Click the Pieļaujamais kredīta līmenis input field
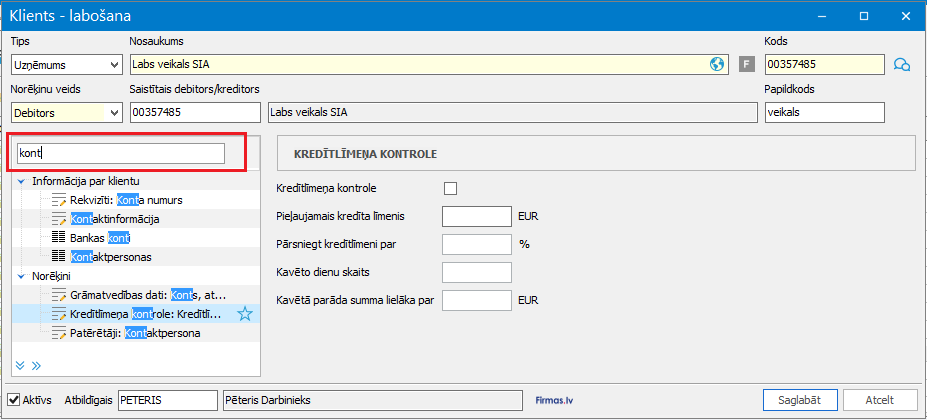927x420 pixels. point(476,216)
